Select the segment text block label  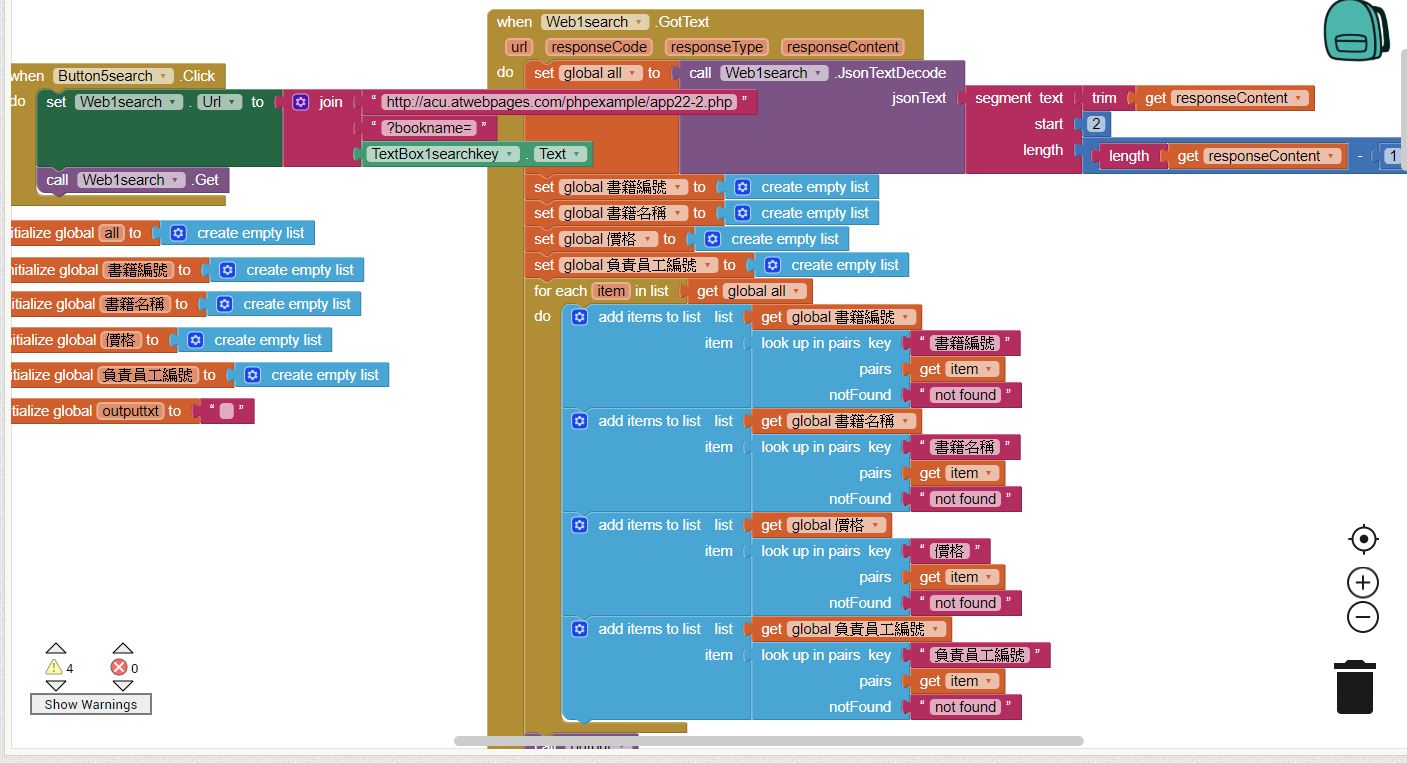coord(1019,98)
